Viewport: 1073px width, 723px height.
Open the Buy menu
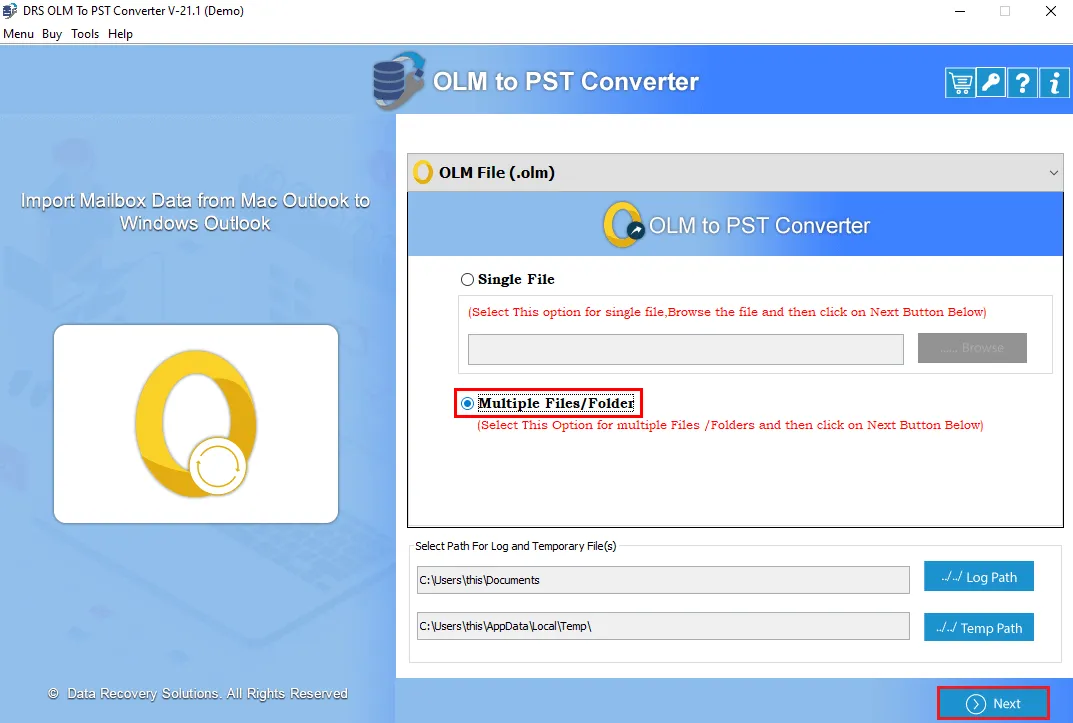(52, 34)
